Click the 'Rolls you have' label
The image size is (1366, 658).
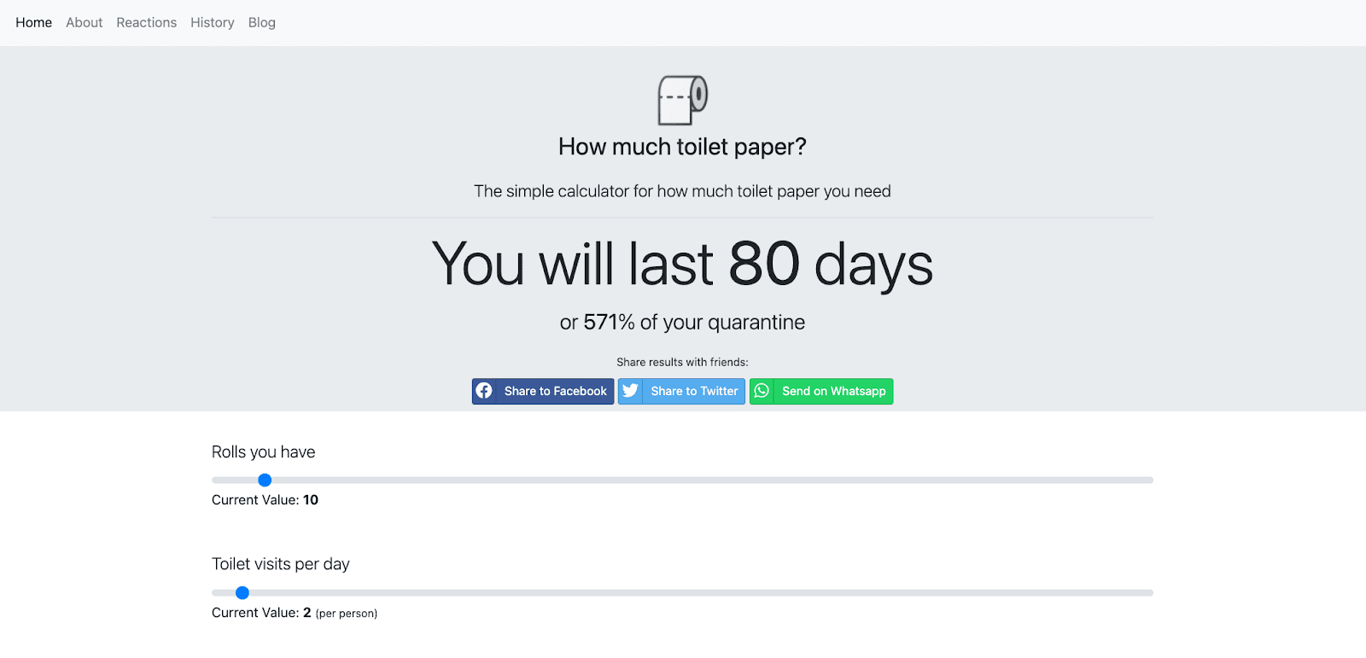point(263,452)
